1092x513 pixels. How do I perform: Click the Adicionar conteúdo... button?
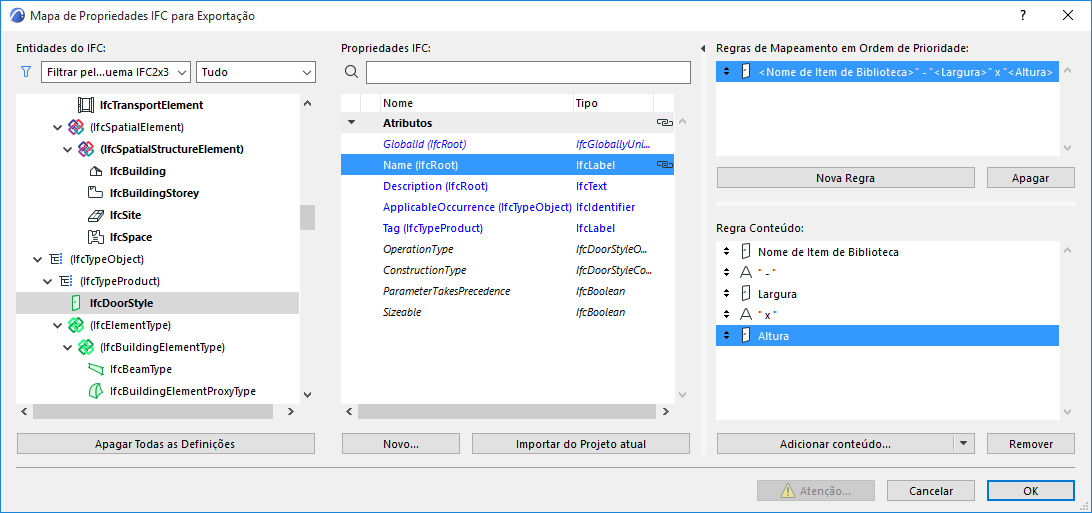click(835, 443)
